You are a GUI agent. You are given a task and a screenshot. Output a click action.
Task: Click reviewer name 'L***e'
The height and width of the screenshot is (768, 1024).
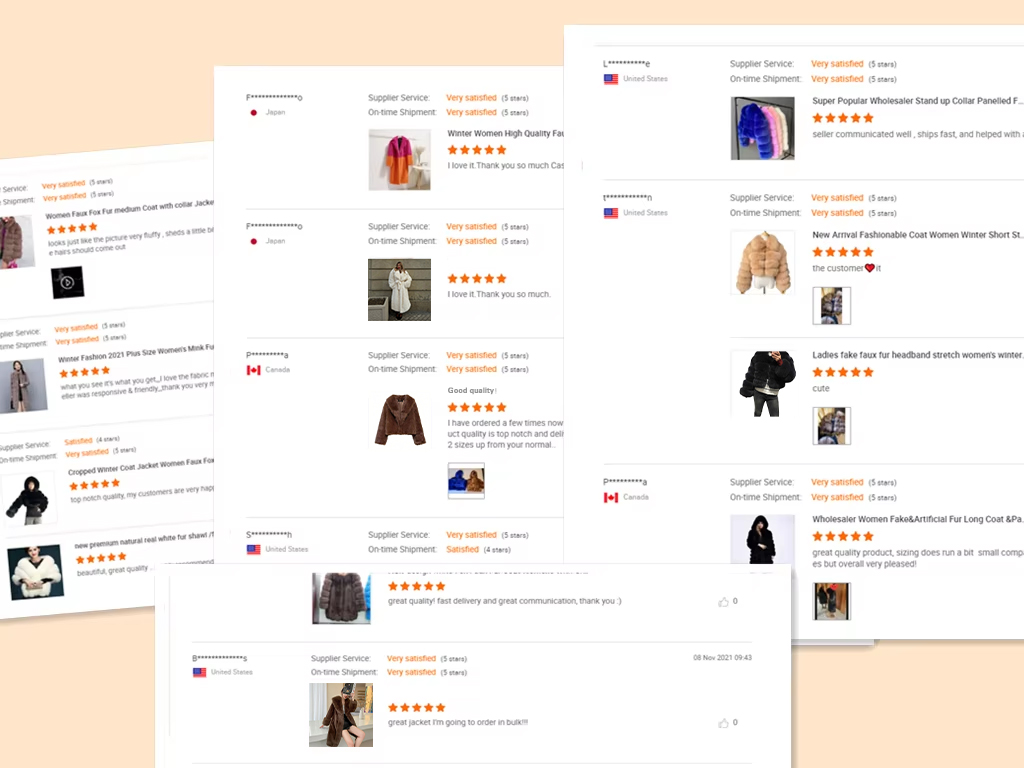626,64
